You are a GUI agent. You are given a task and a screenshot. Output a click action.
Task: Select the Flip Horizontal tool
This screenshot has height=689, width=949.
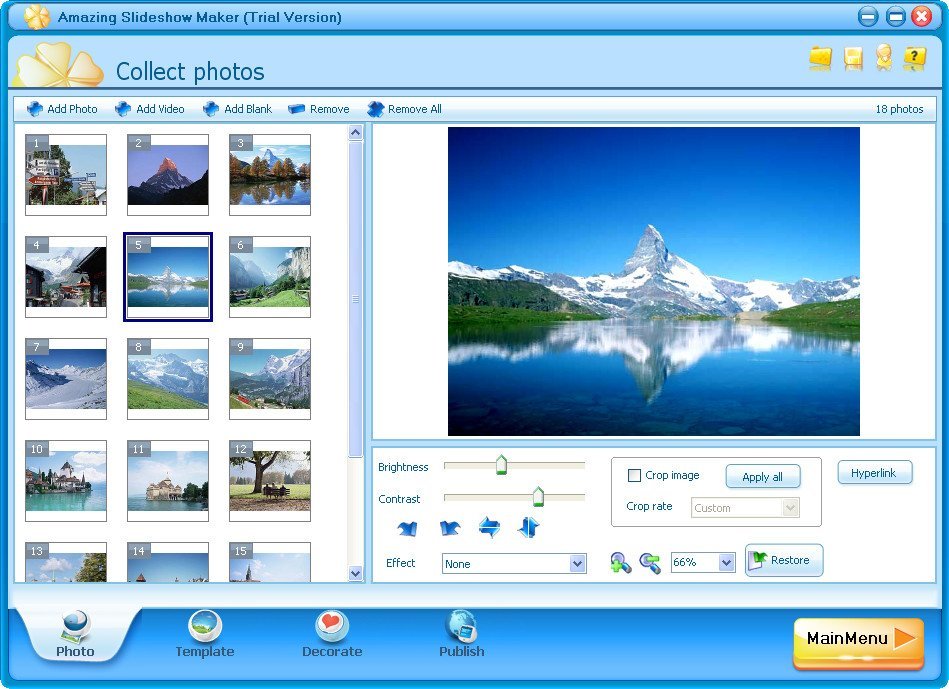[490, 527]
